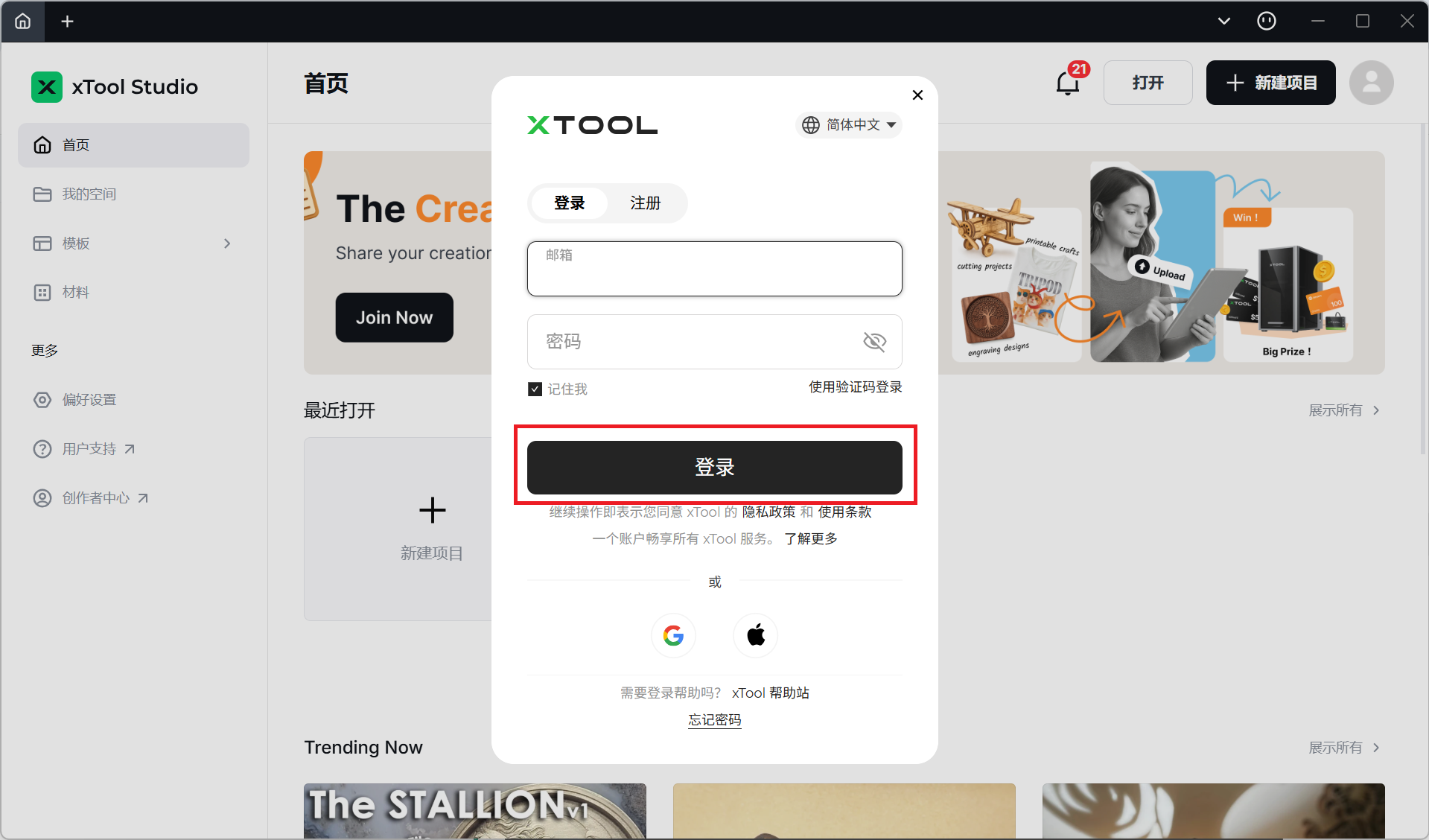Open the 简体中文 language dropdown
This screenshot has height=840, width=1429.
pos(849,125)
